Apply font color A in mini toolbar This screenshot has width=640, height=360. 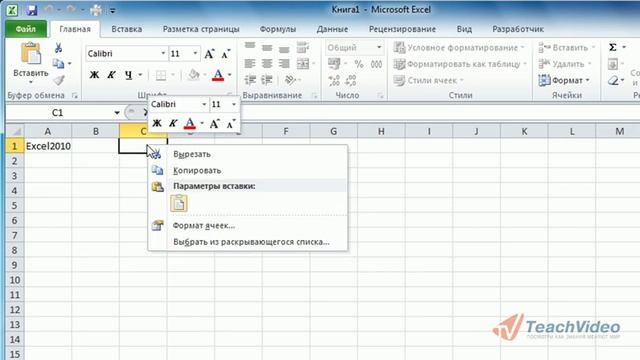click(x=190, y=123)
